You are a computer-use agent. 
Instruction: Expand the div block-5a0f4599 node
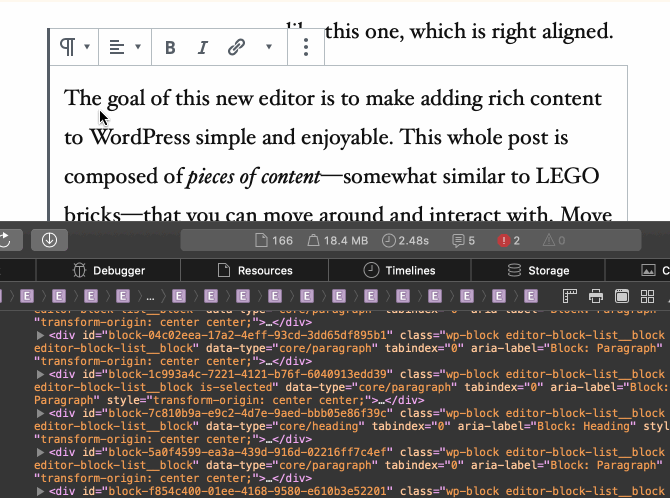tap(41, 452)
